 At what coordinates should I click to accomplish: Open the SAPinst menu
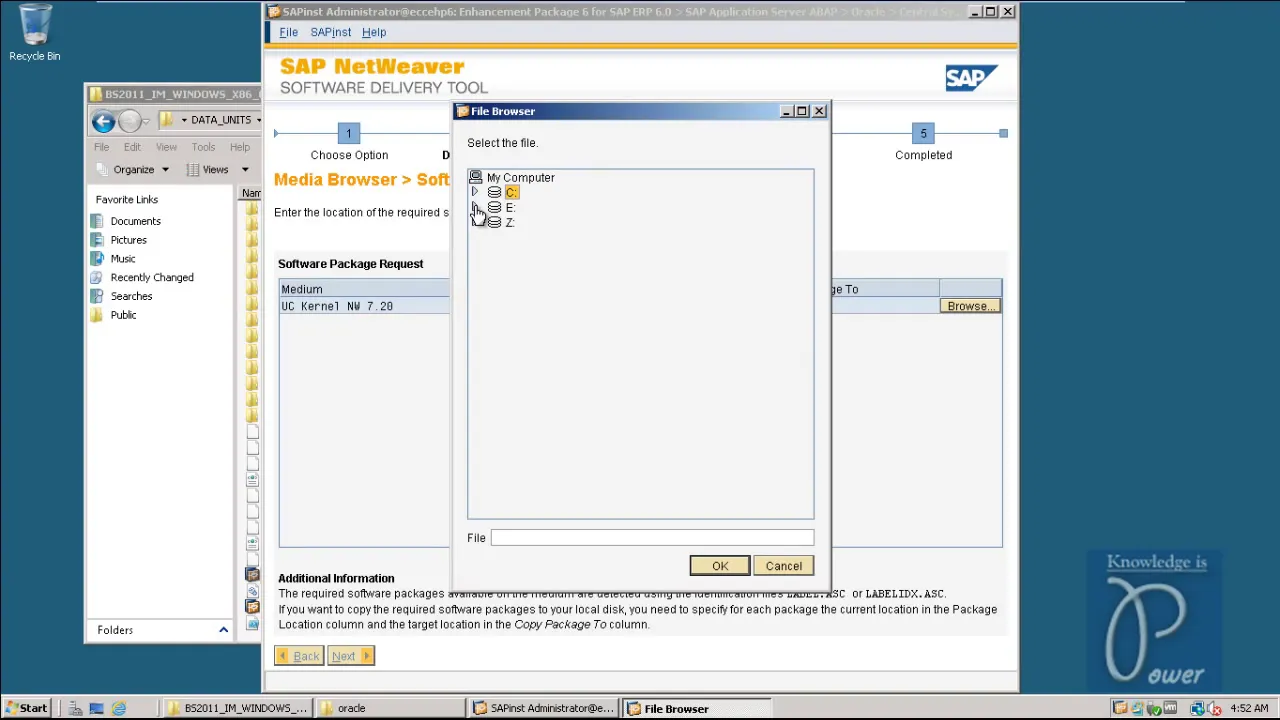click(330, 32)
